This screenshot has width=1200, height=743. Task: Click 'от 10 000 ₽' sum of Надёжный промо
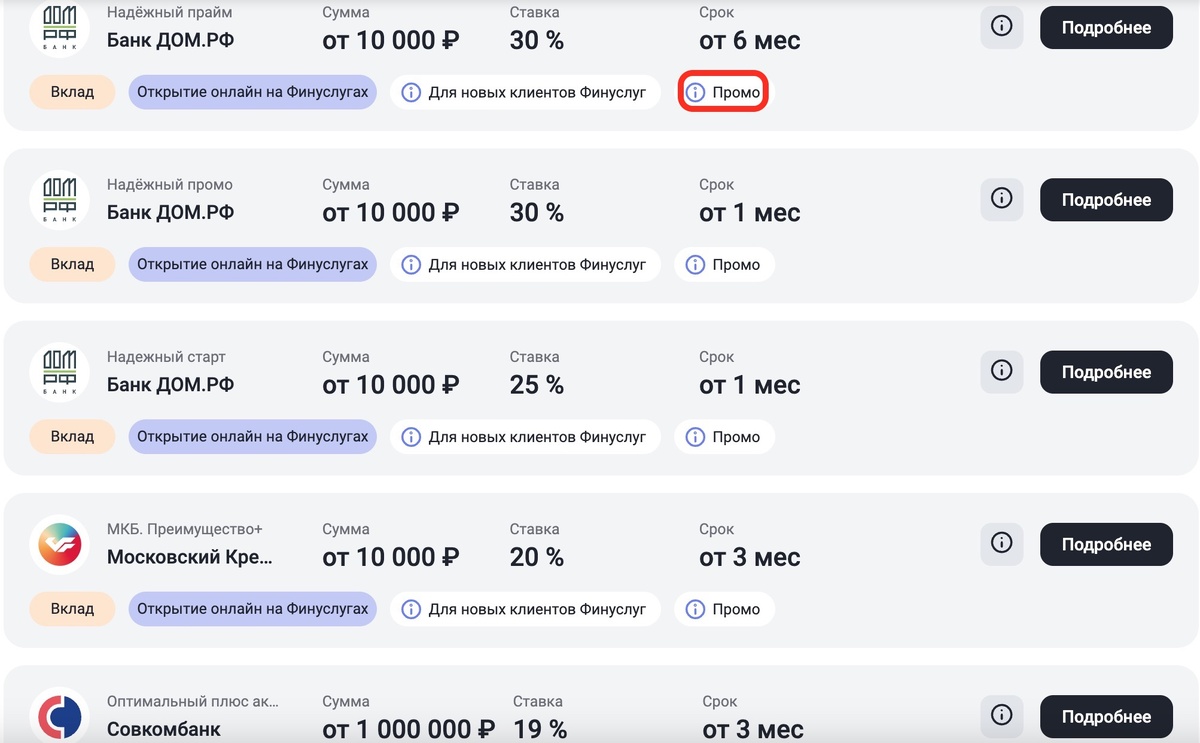click(391, 213)
